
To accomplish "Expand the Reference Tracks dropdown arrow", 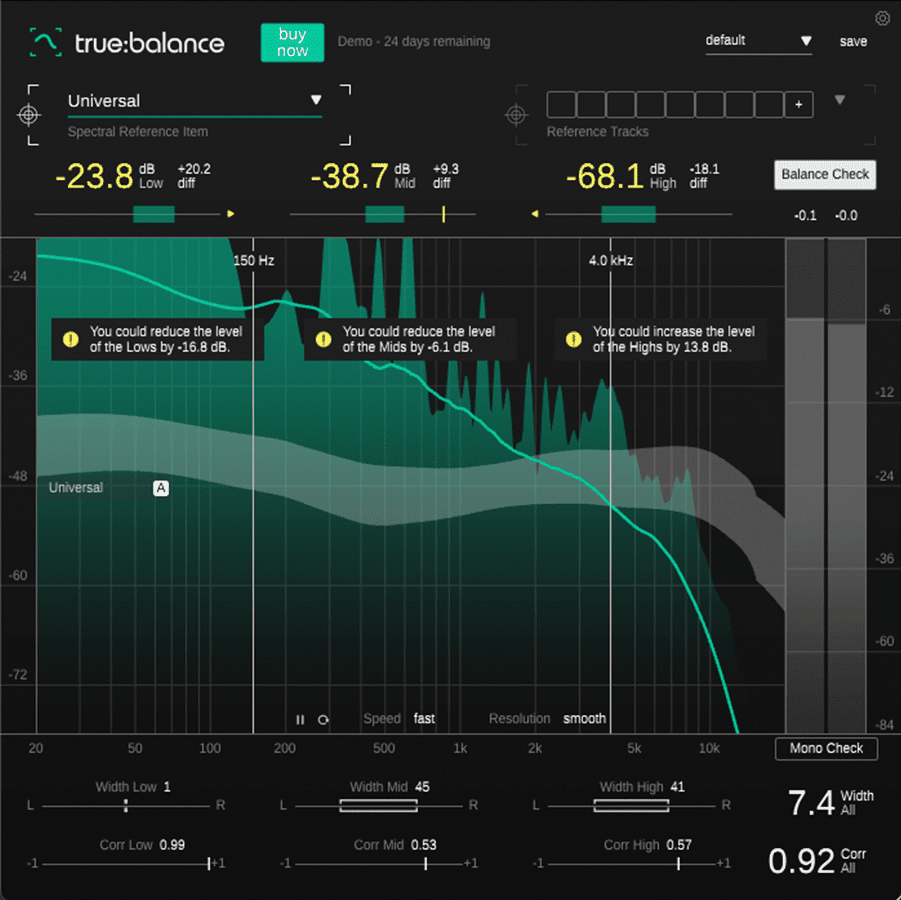I will tap(840, 100).
